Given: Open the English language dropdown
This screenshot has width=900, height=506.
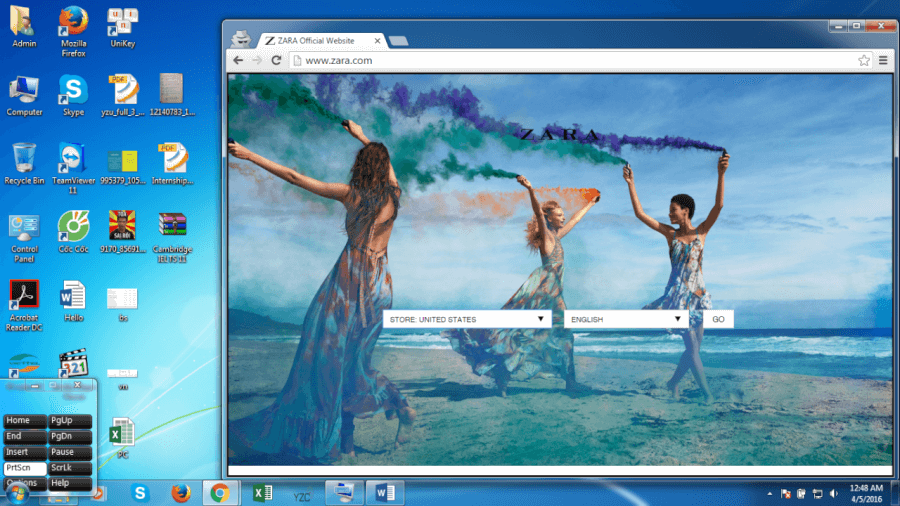Looking at the screenshot, I should (x=626, y=319).
